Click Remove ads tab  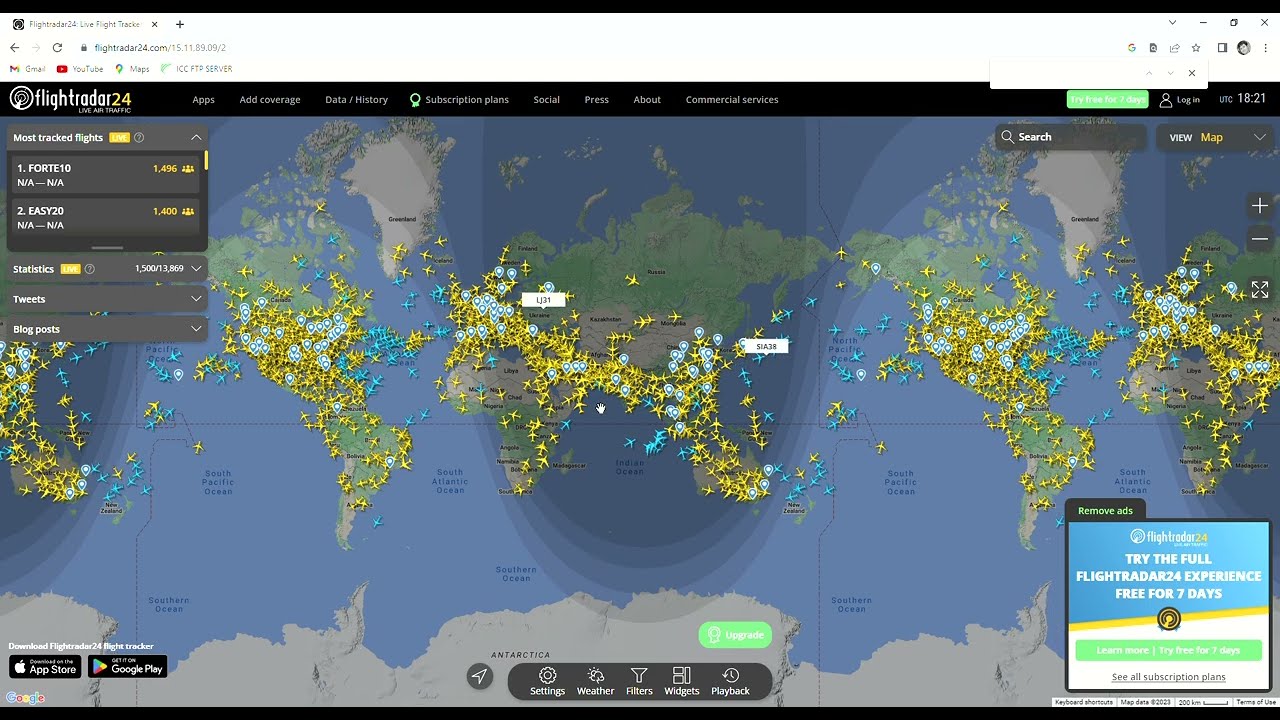[1105, 510]
